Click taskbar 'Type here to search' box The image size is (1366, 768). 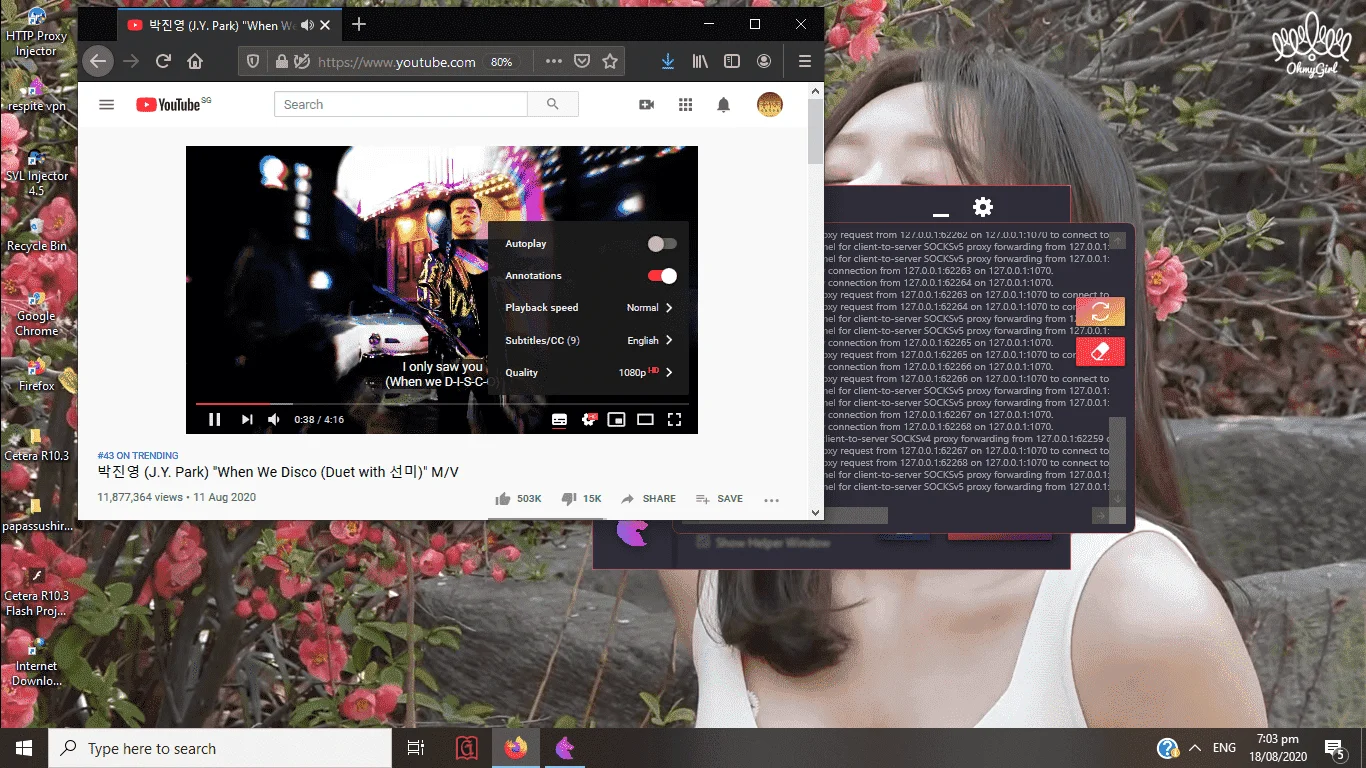(x=220, y=748)
